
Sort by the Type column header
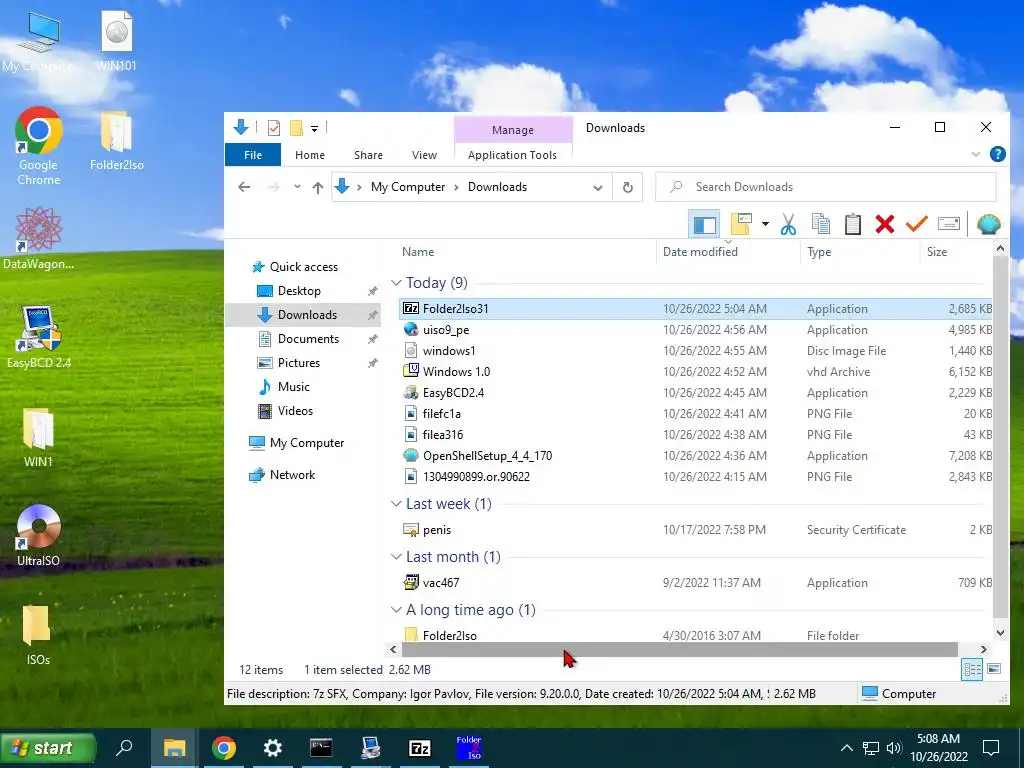pyautogui.click(x=819, y=251)
